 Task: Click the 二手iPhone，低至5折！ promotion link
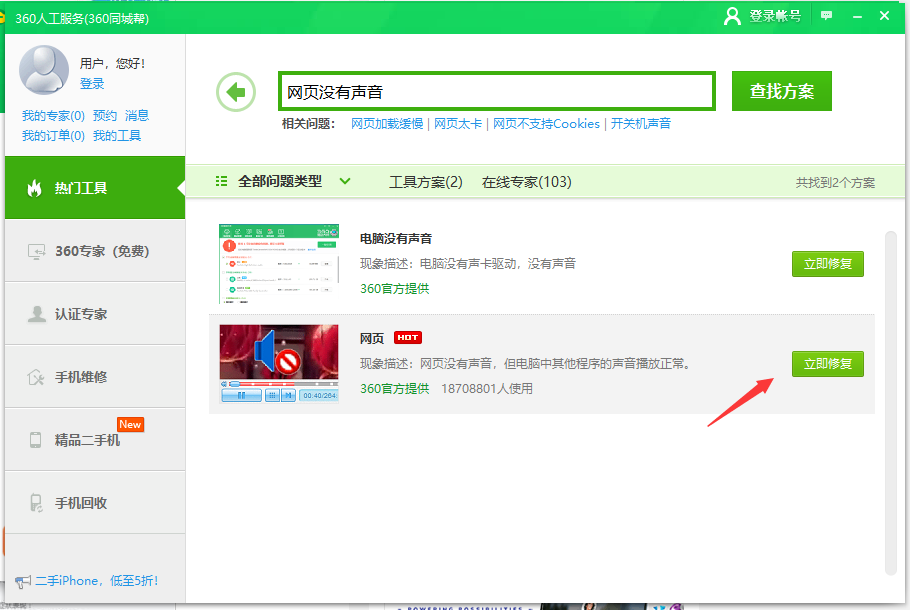coord(96,580)
